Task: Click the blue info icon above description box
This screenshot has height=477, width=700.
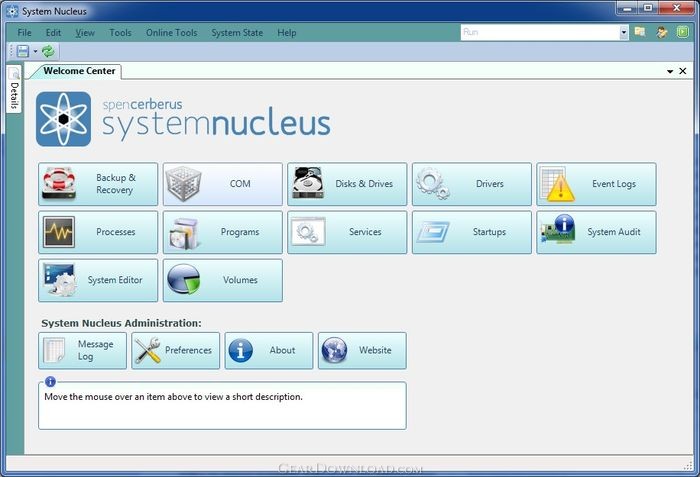Action: tap(50, 381)
